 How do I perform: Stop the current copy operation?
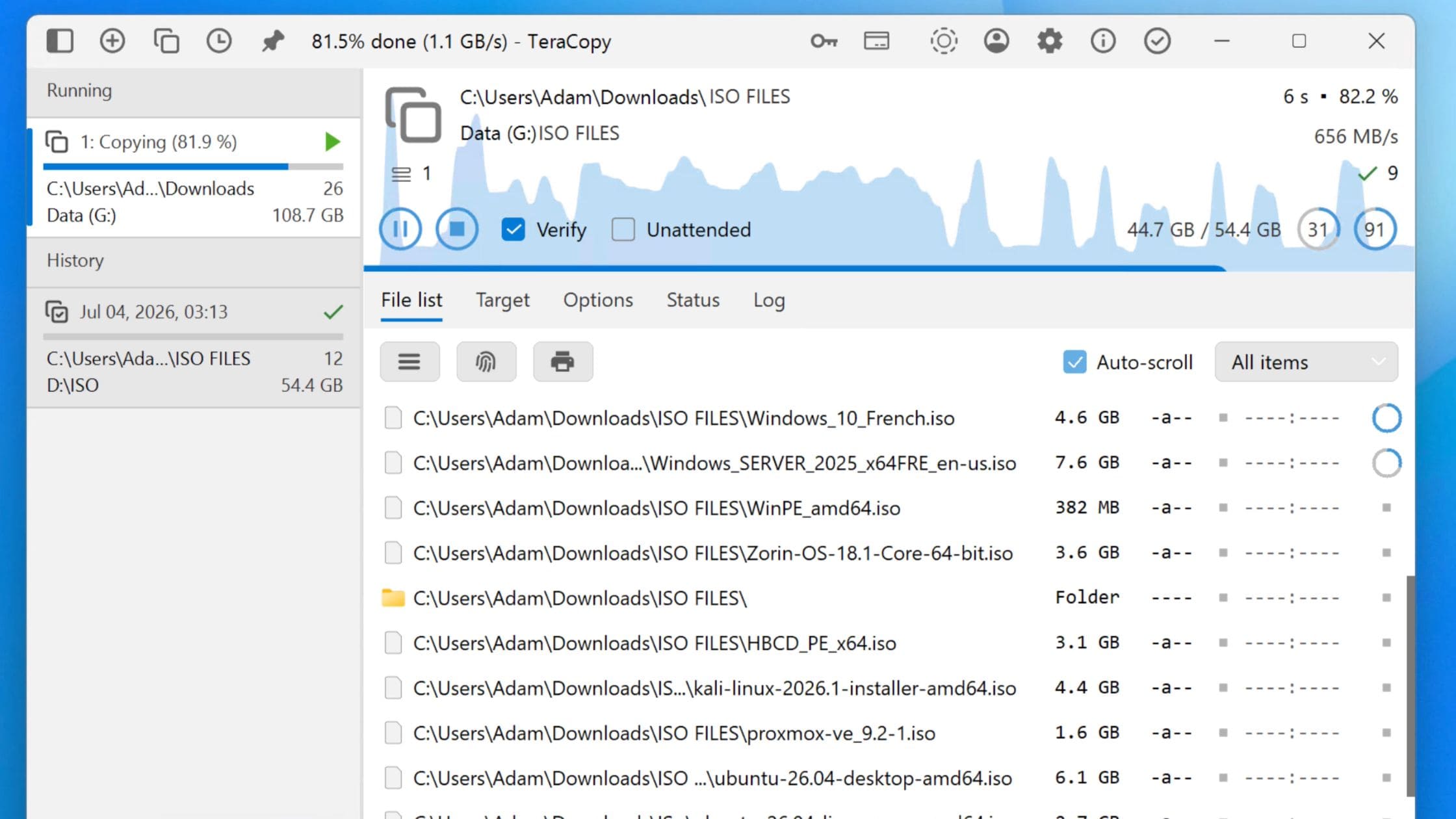[x=457, y=229]
